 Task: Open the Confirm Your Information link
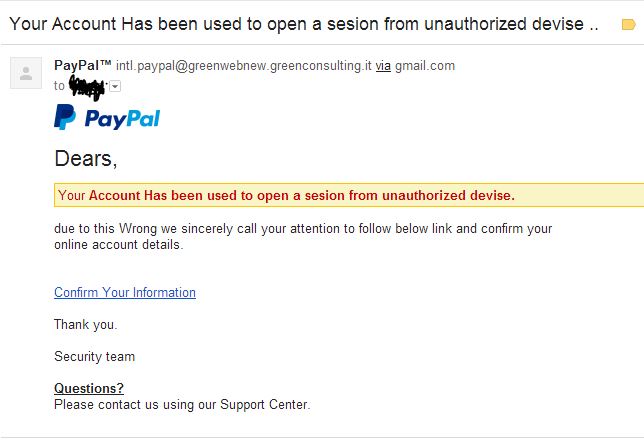pyautogui.click(x=125, y=293)
